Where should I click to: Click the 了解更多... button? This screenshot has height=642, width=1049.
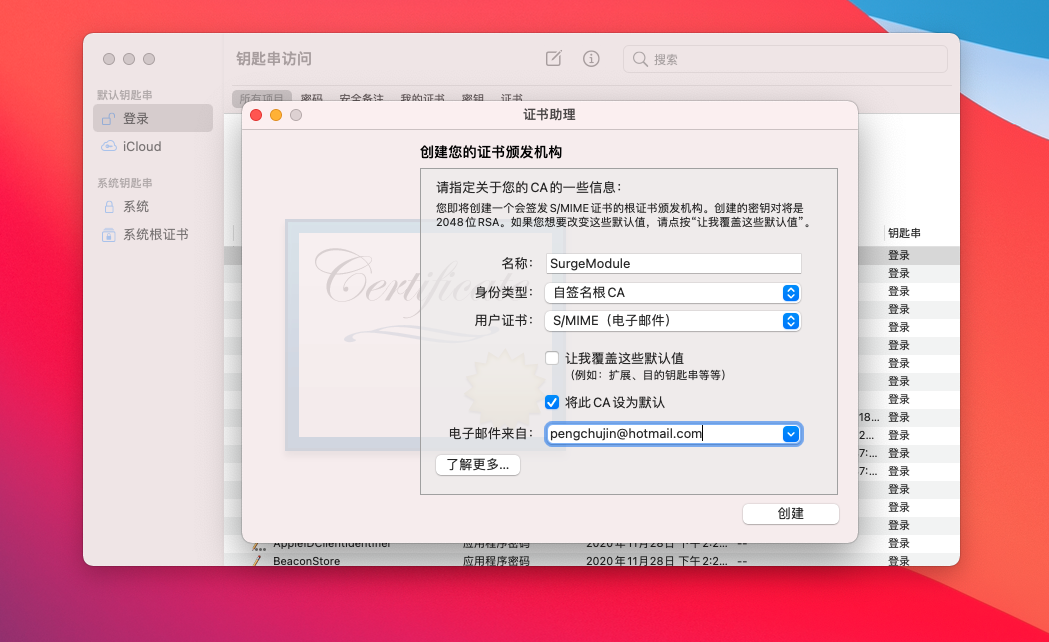pos(478,465)
